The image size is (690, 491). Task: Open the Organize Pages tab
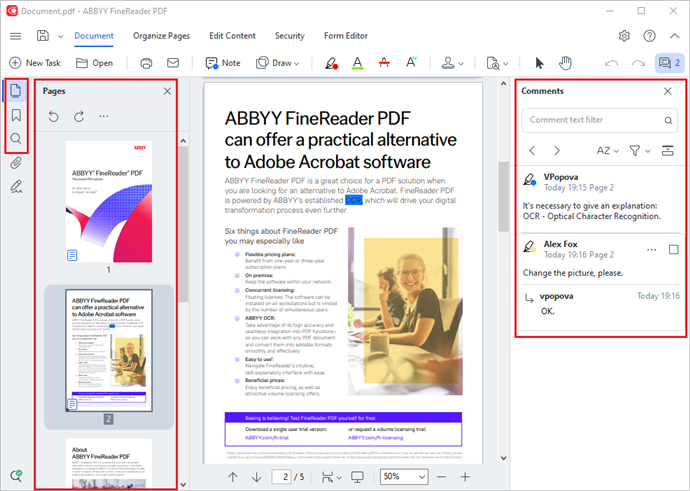point(161,36)
